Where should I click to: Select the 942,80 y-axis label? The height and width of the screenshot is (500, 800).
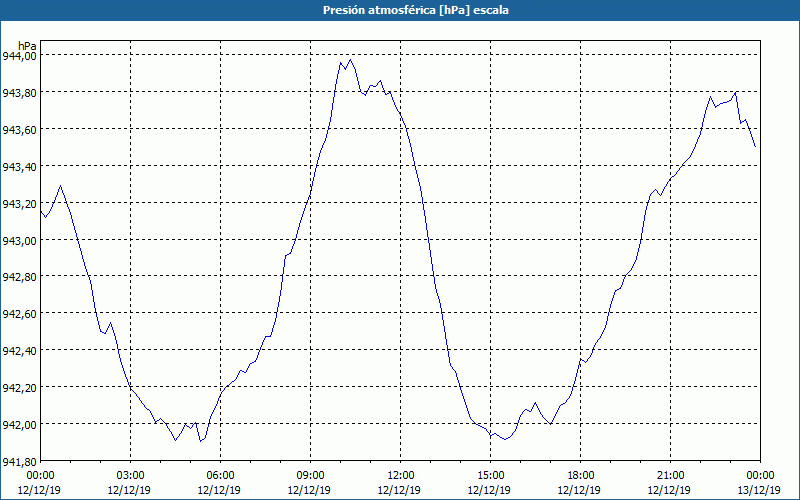coord(19,277)
